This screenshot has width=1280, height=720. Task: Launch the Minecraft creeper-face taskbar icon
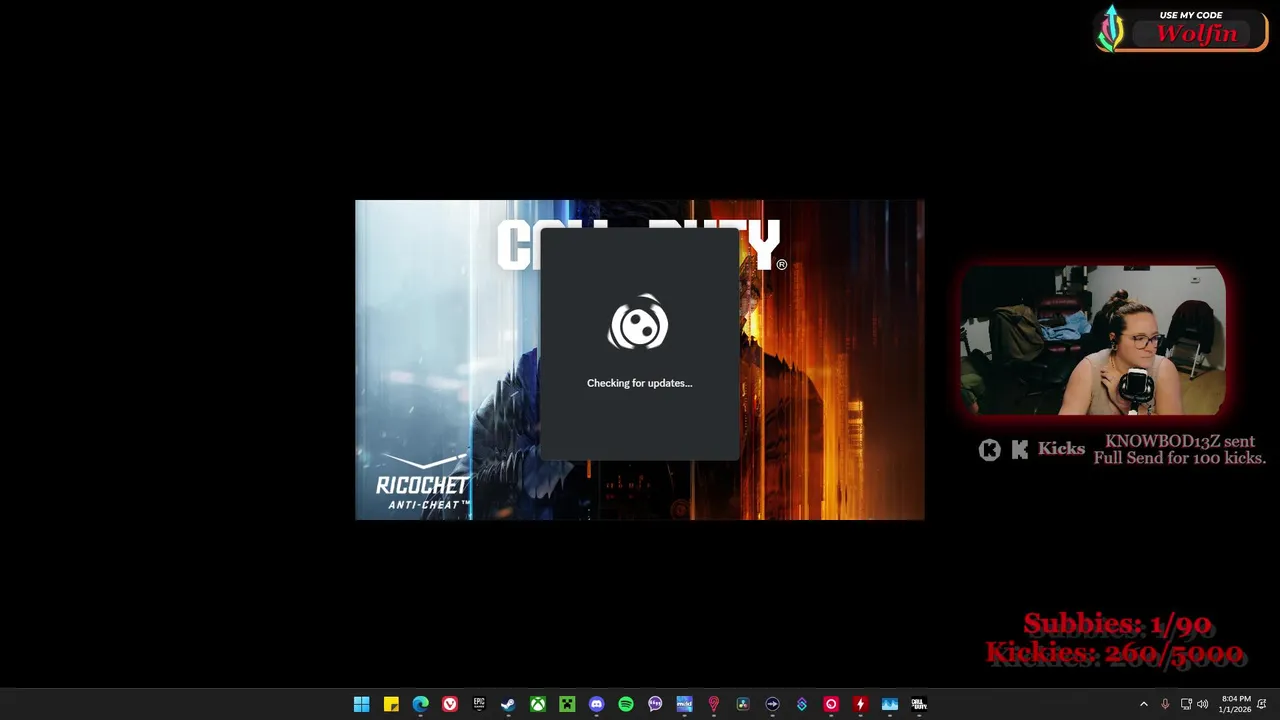point(567,704)
